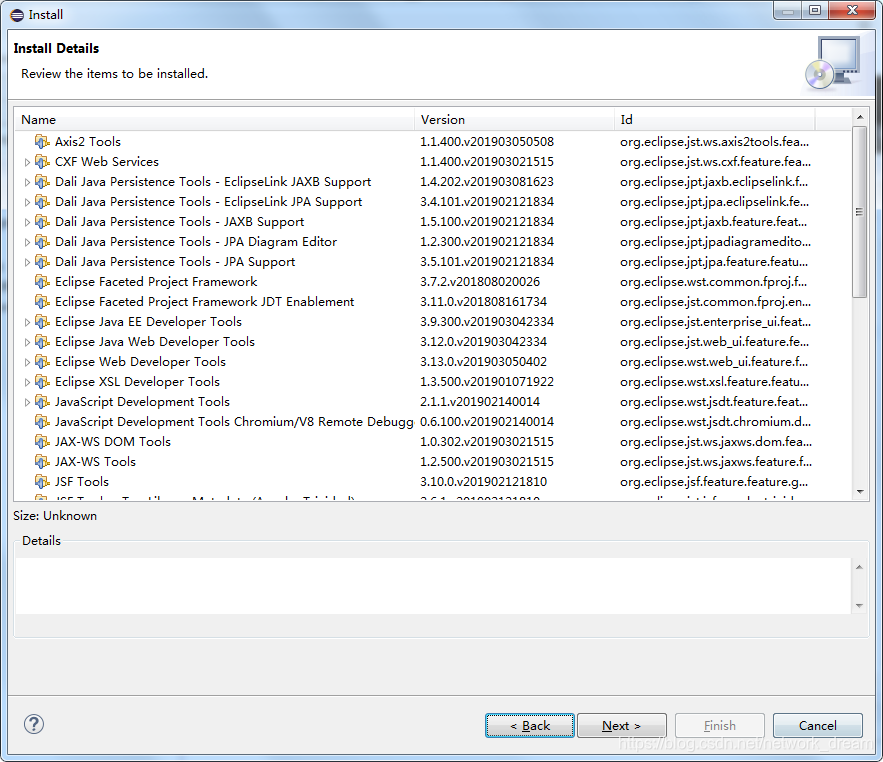883x762 pixels.
Task: Click the Eclipse Java EE Developer Tools icon
Action: click(x=42, y=322)
